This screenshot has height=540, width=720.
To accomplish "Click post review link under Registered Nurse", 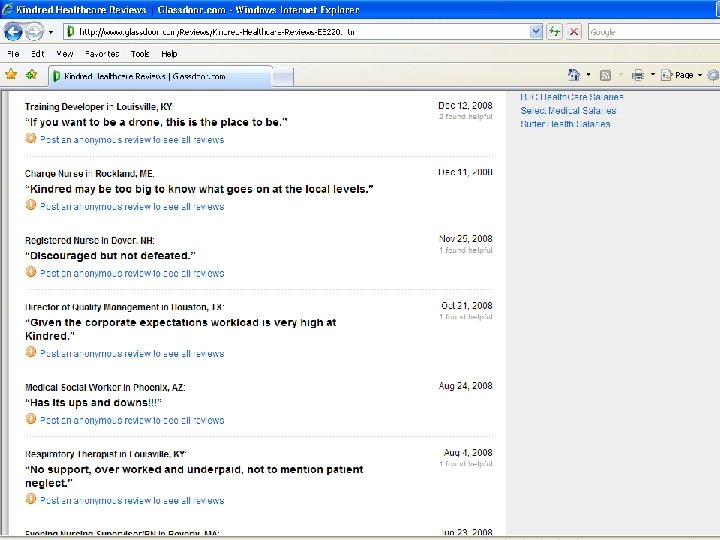I will click(x=132, y=273).
